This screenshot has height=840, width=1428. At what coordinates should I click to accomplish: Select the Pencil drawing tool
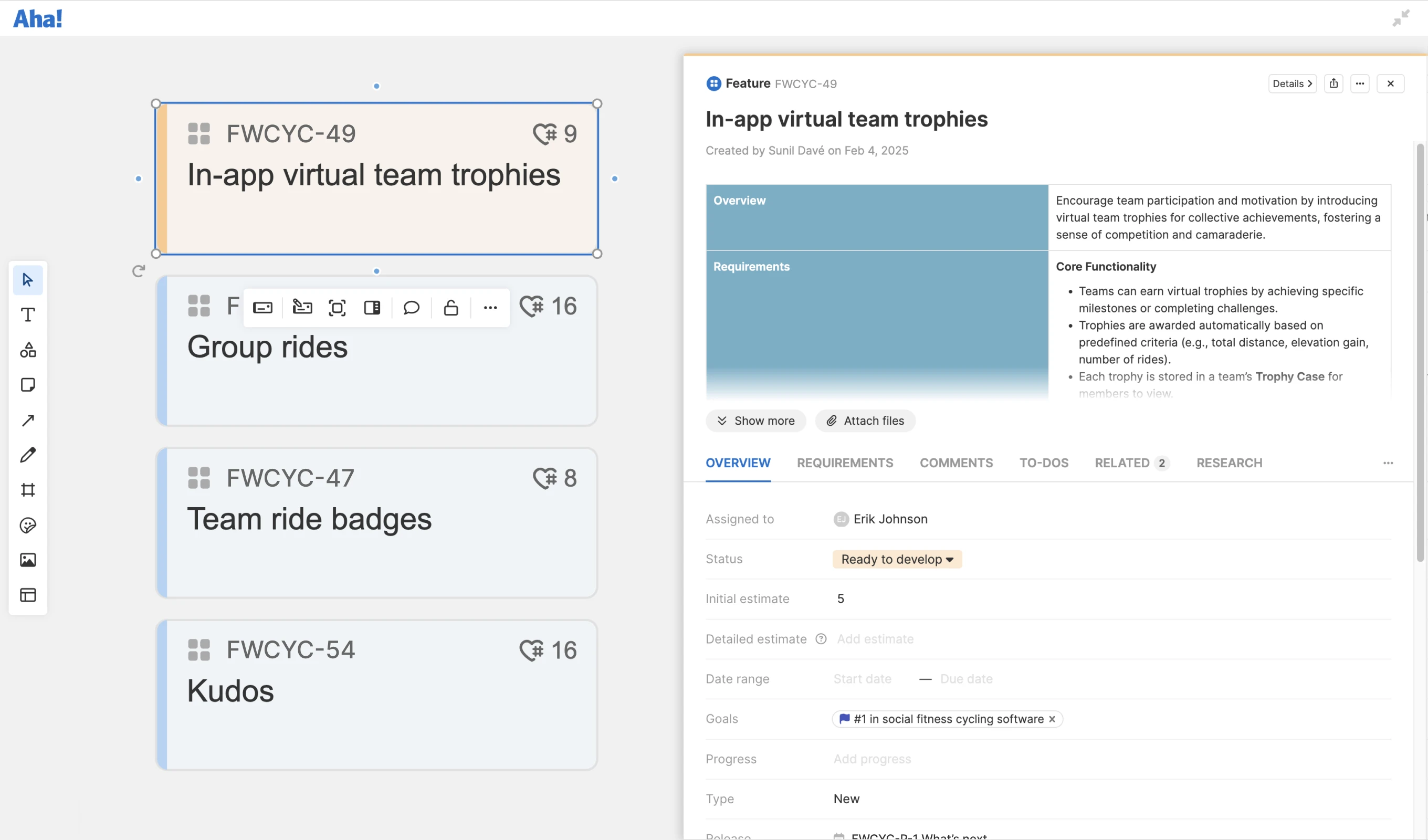[28, 455]
